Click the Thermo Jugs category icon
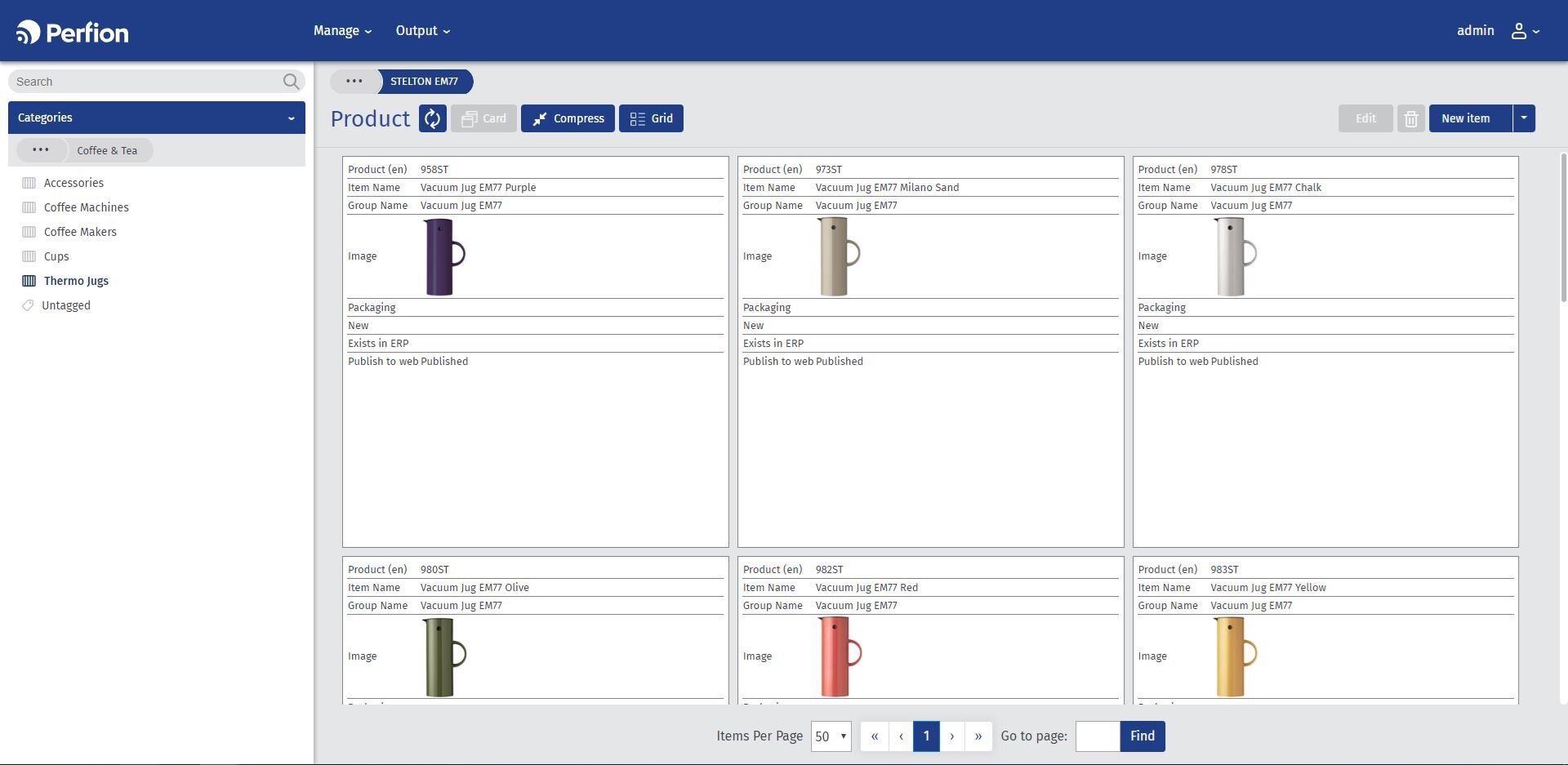Viewport: 1568px width, 765px height. point(29,281)
